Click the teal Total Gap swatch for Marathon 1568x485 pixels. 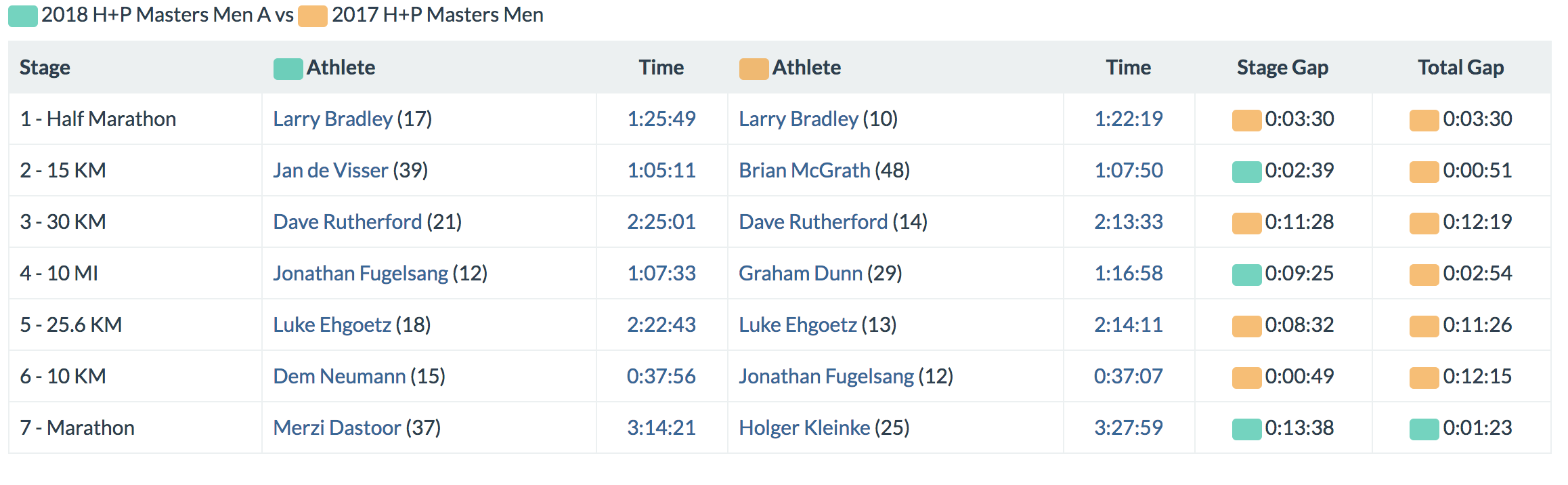click(x=1424, y=429)
